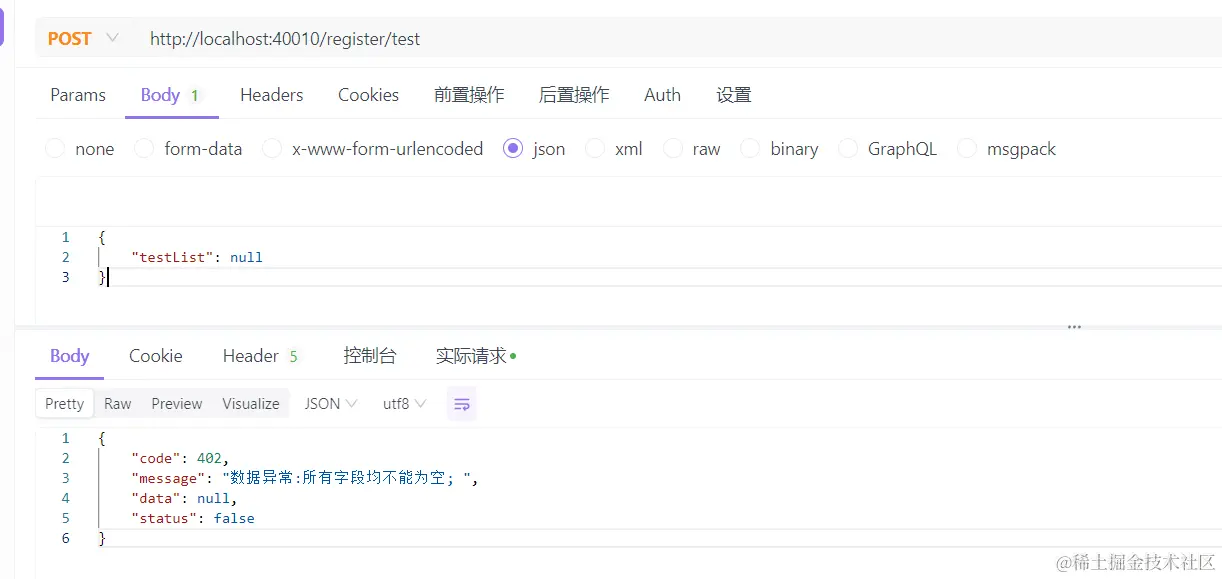Open the request Cookies tab
Viewport: 1222px width, 579px height.
(368, 95)
